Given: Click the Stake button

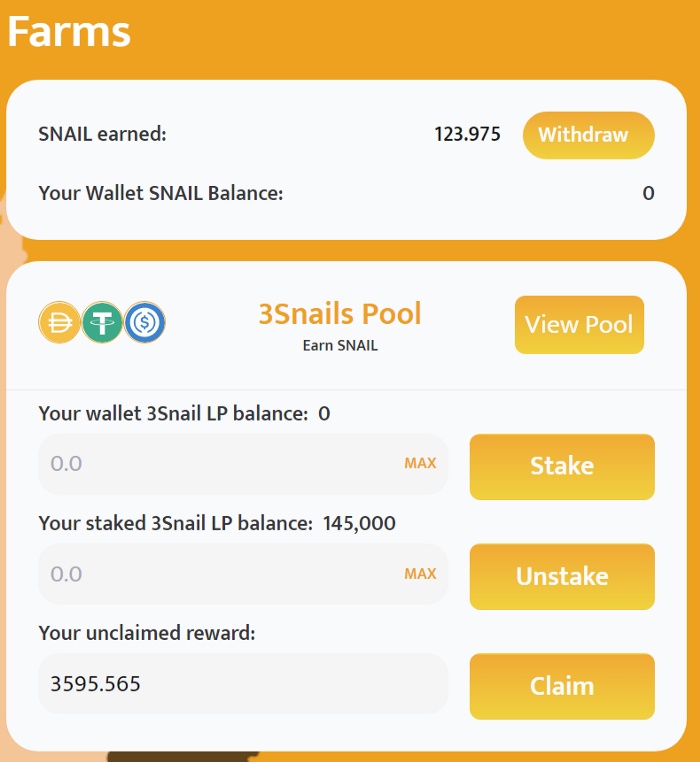Looking at the screenshot, I should 562,466.
